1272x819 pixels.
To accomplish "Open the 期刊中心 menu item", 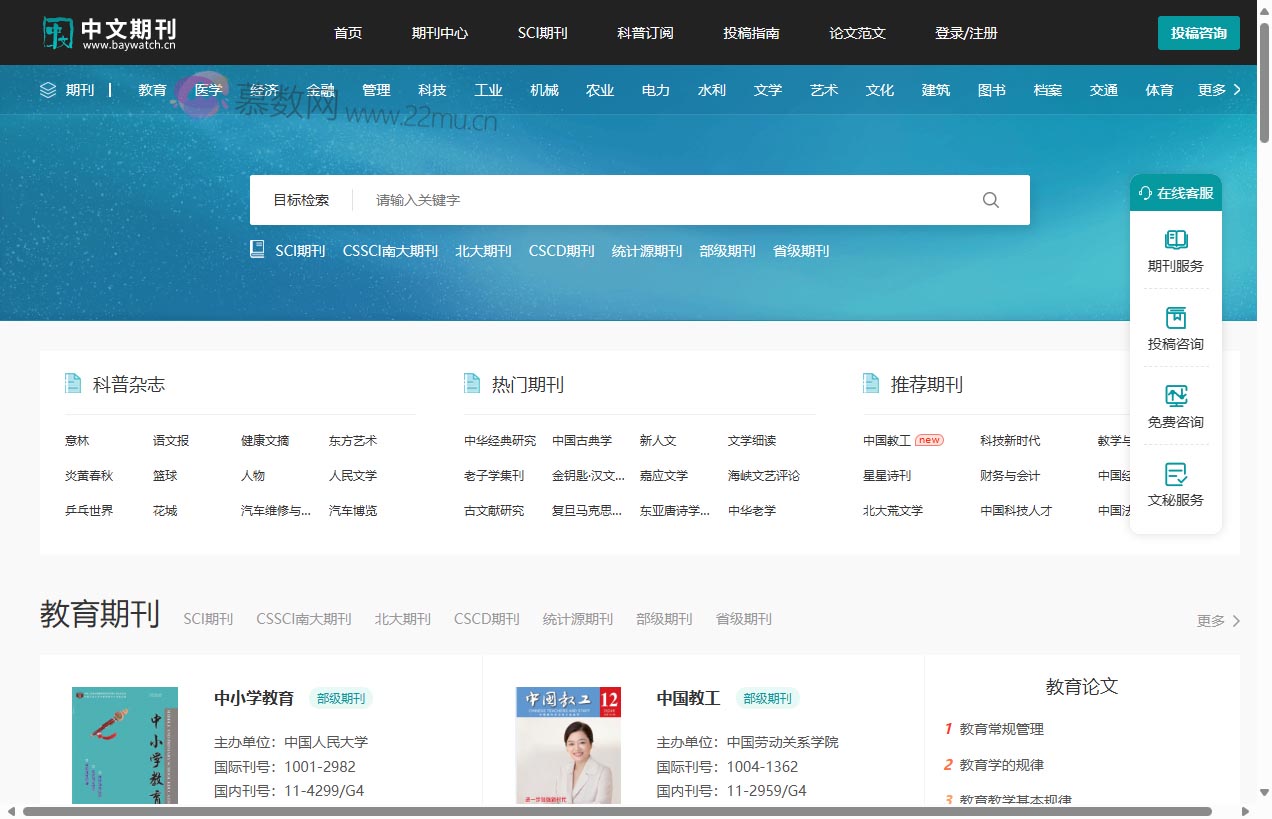I will pos(440,33).
